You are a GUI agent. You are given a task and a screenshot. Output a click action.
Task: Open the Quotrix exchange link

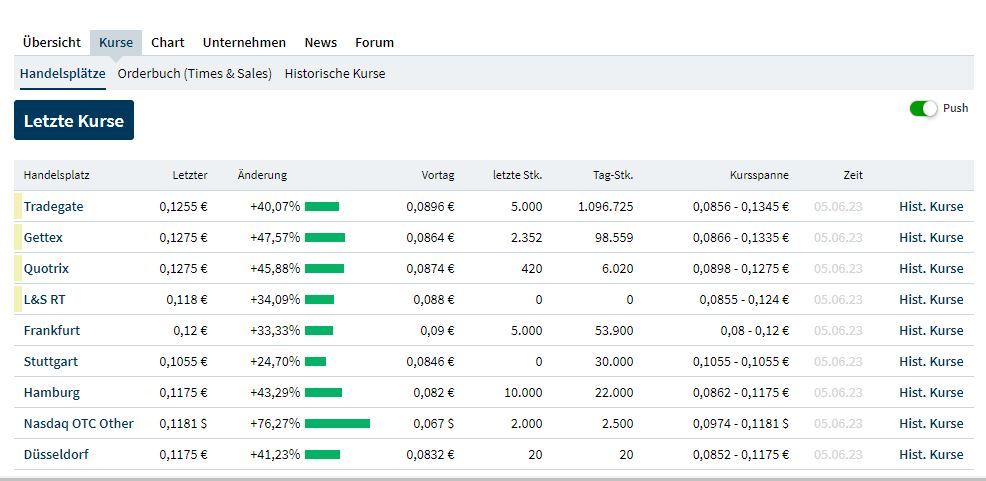(47, 268)
